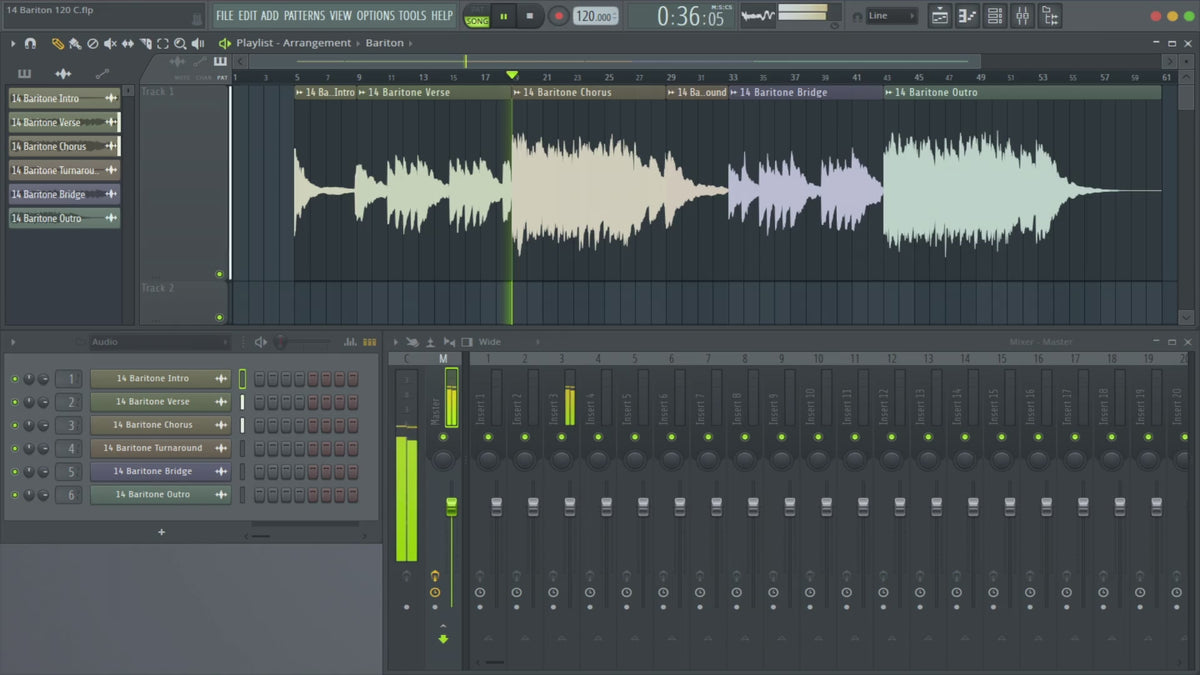The image size is (1200, 675).
Task: Switch to Song mode in the transport
Action: [477, 21]
